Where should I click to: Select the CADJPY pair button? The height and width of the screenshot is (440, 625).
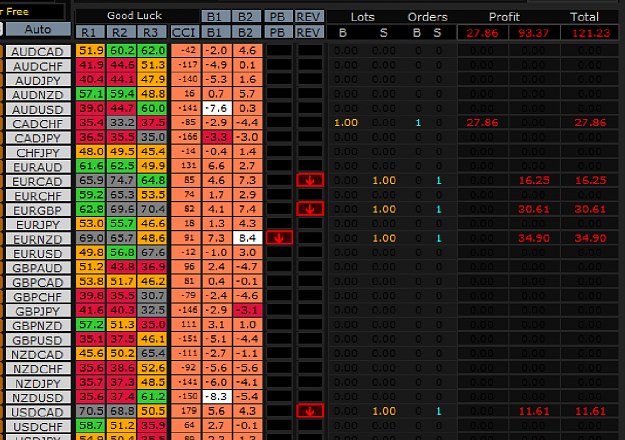tap(38, 138)
